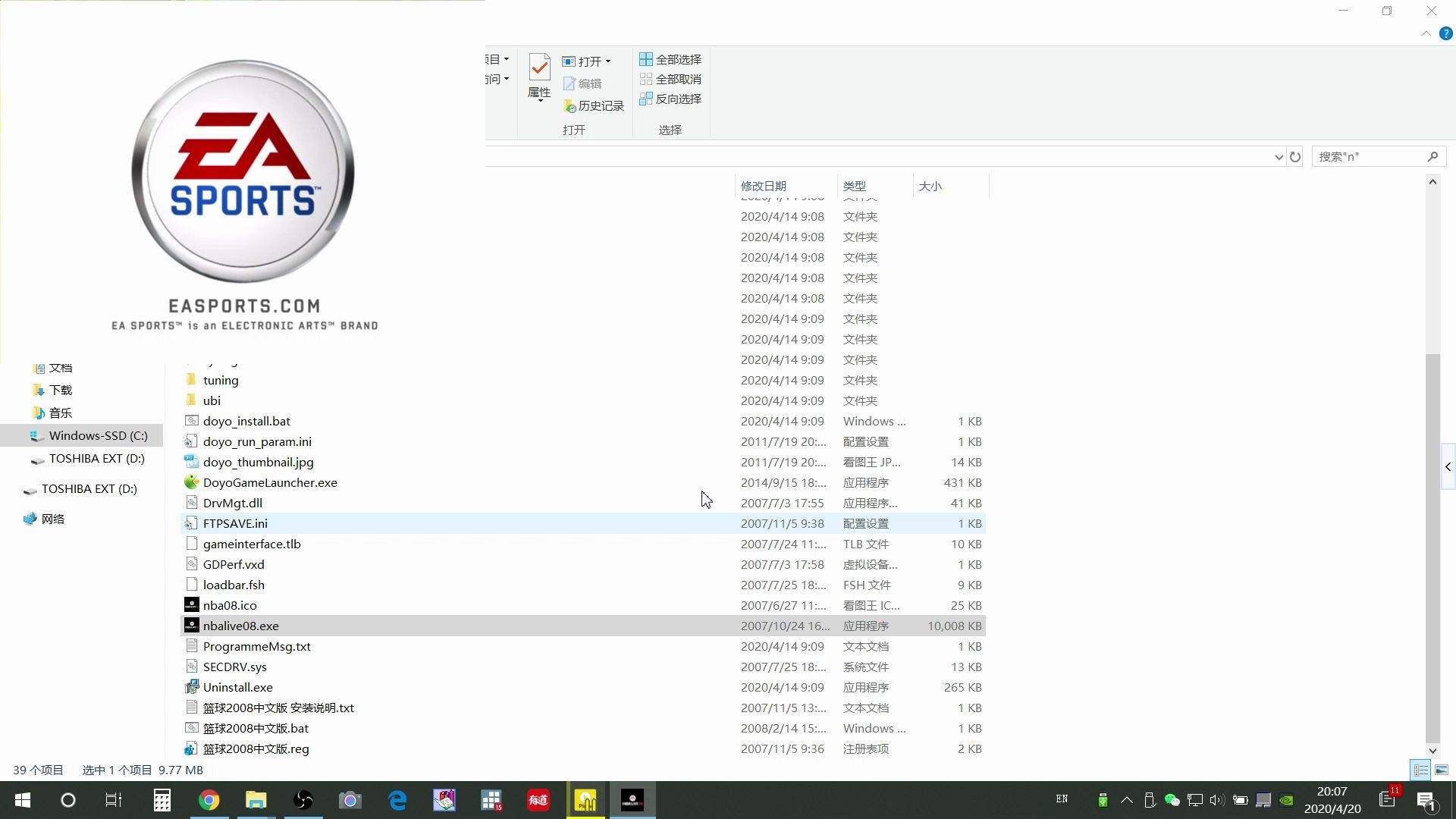
Task: Click the vertical scrollbar up arrow
Action: pyautogui.click(x=1432, y=181)
